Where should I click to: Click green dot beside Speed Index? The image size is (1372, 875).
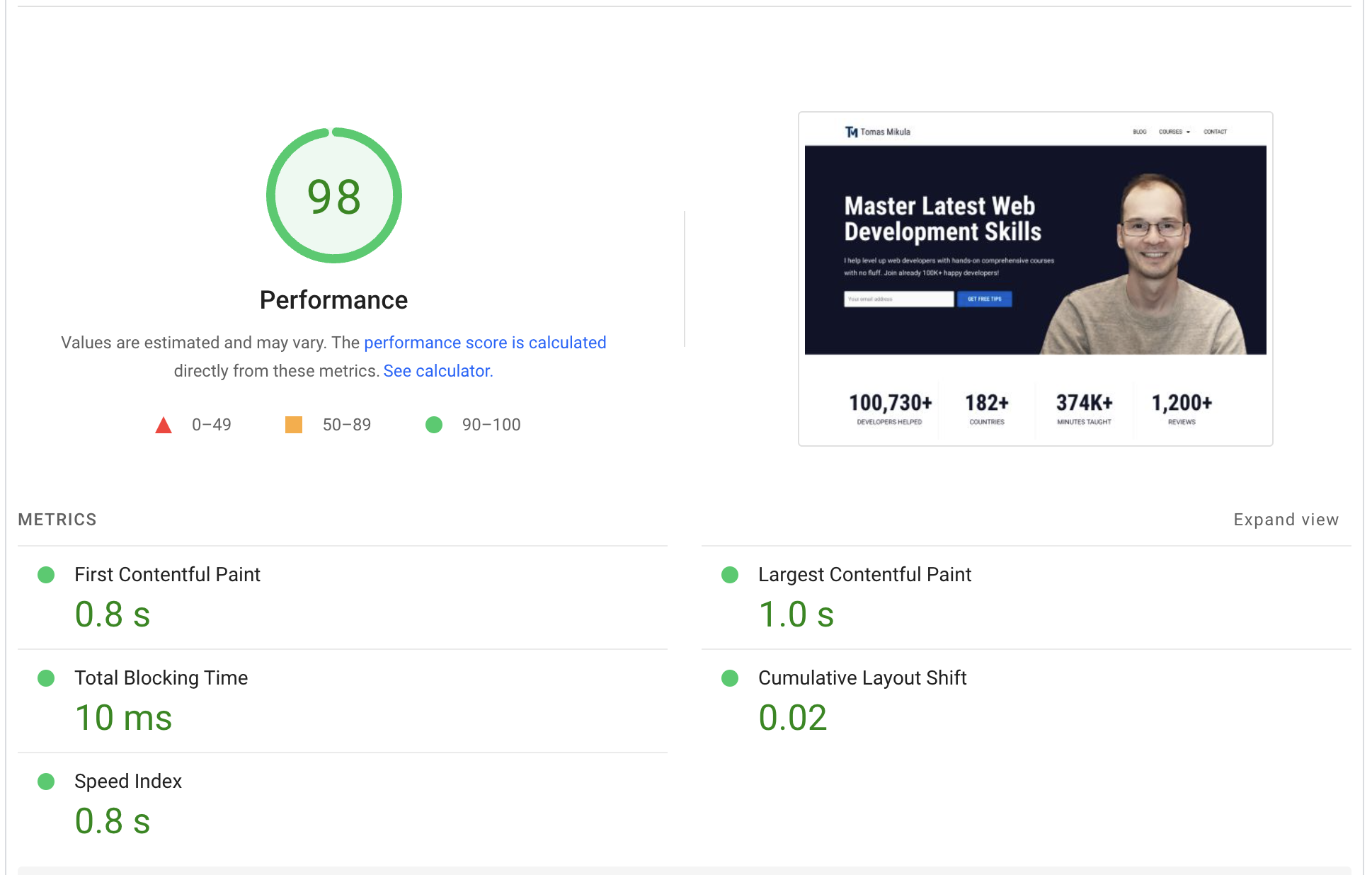46,782
